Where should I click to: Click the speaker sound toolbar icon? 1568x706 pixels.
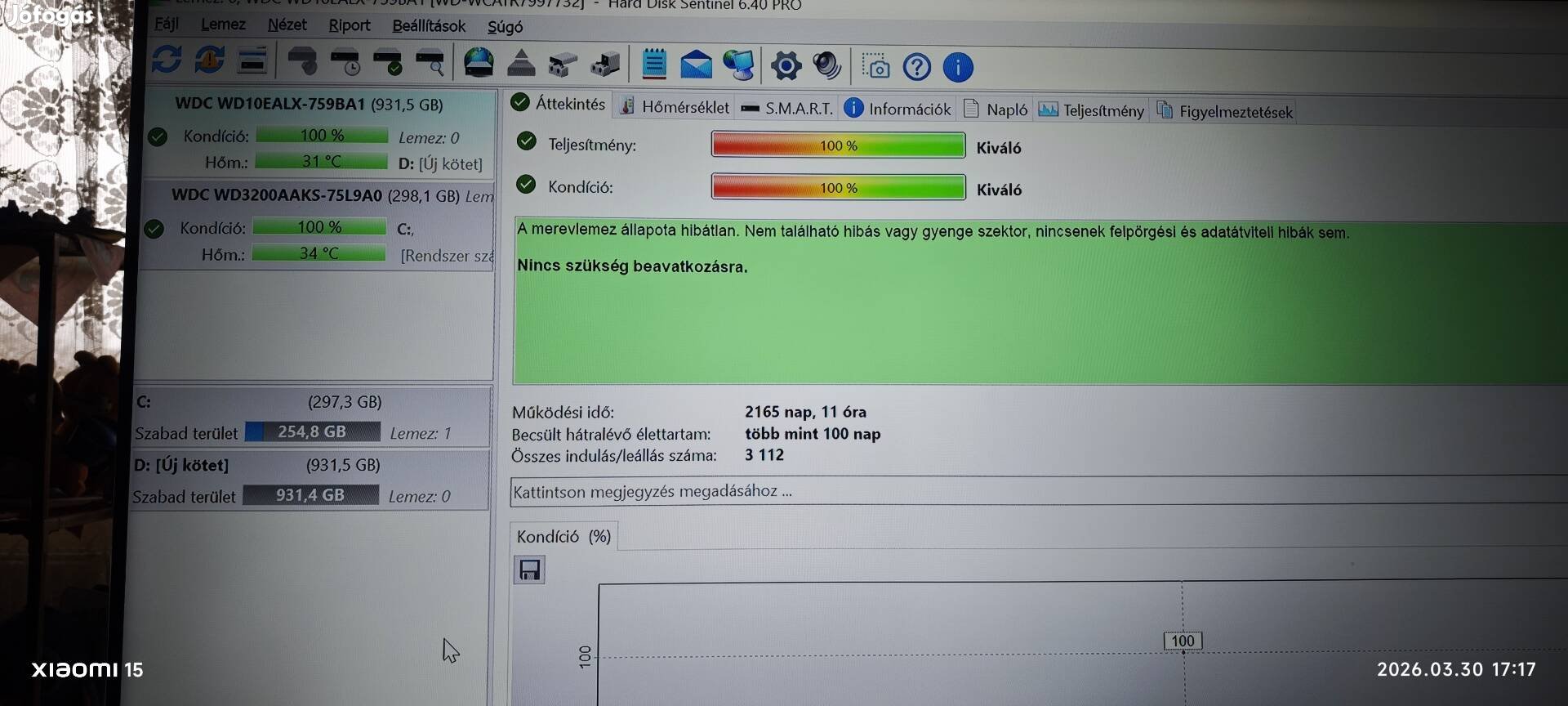[x=827, y=66]
